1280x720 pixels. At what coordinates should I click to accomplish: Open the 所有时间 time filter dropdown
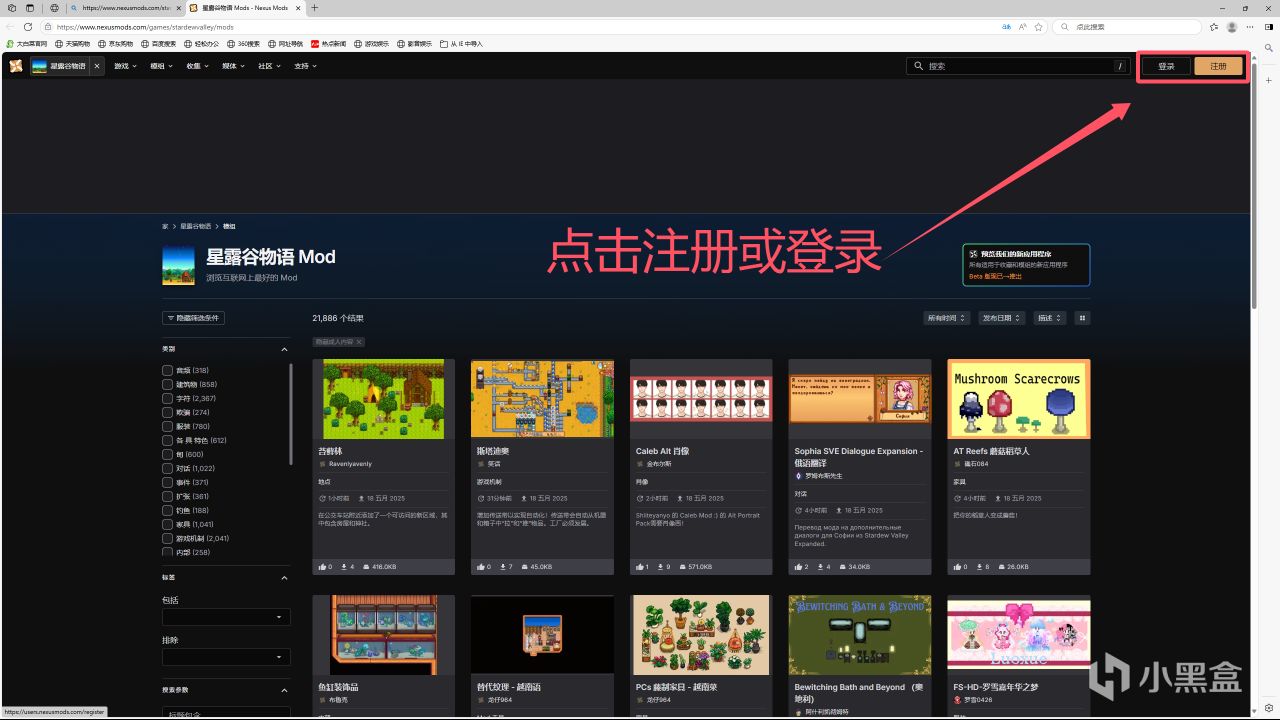tap(947, 318)
